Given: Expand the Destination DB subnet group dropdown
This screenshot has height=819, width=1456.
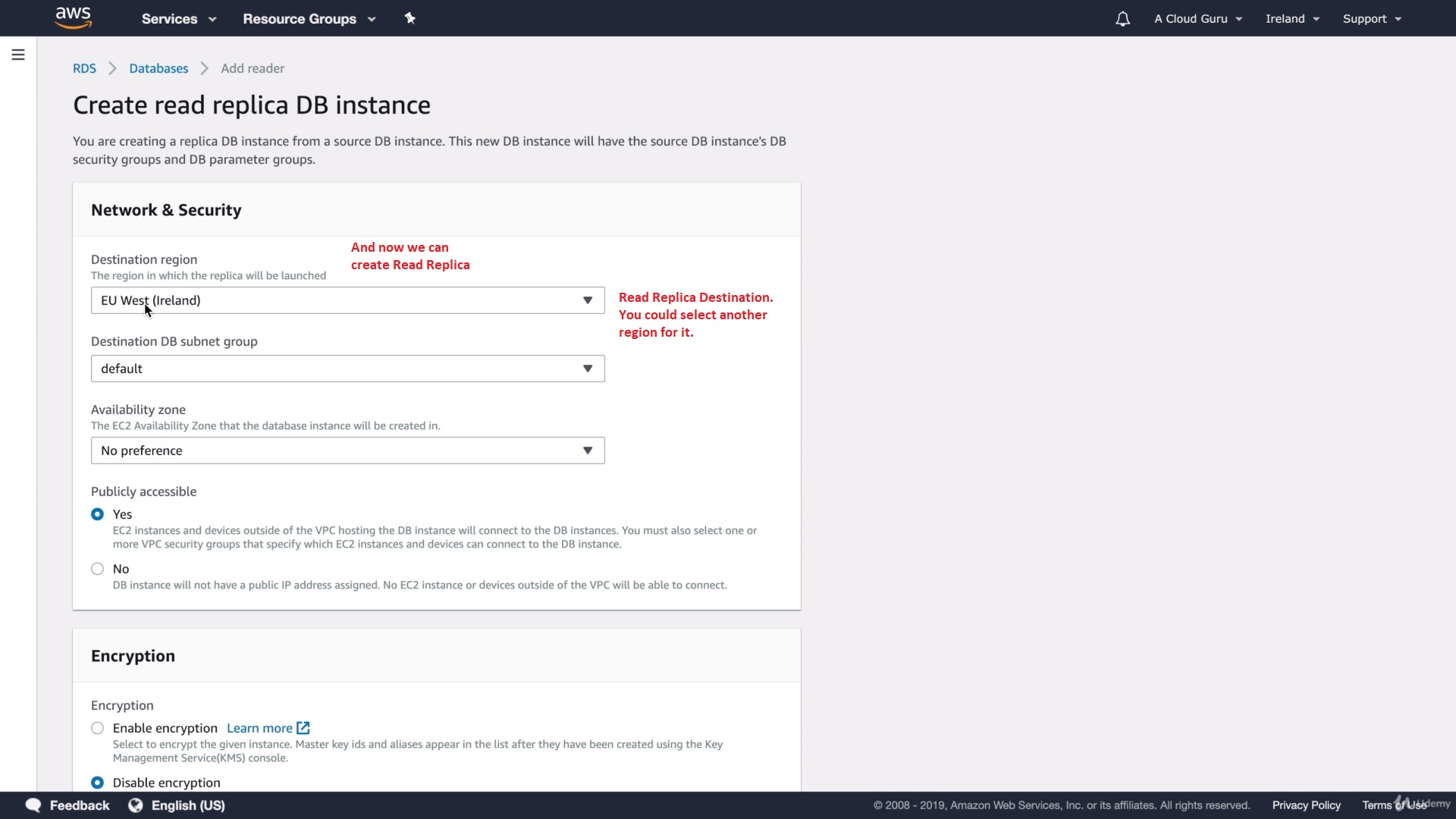Looking at the screenshot, I should pos(347,369).
